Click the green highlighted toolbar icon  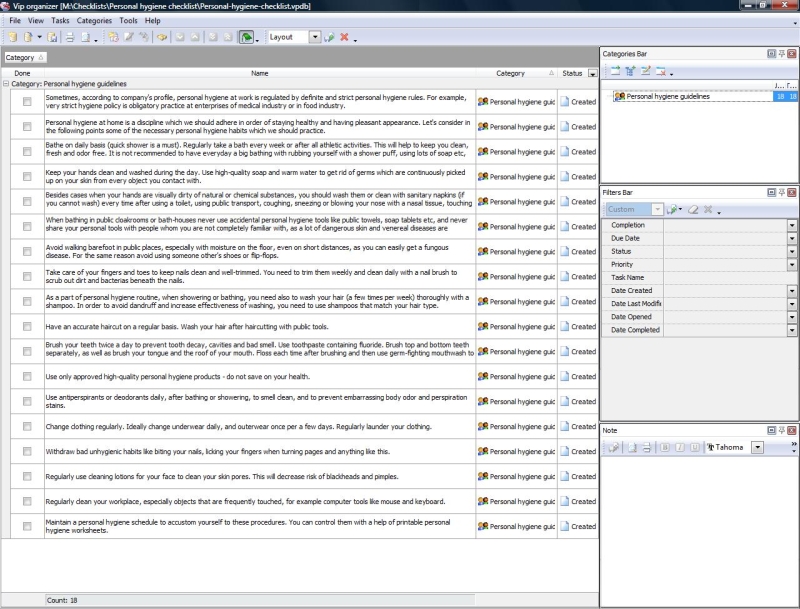[246, 37]
